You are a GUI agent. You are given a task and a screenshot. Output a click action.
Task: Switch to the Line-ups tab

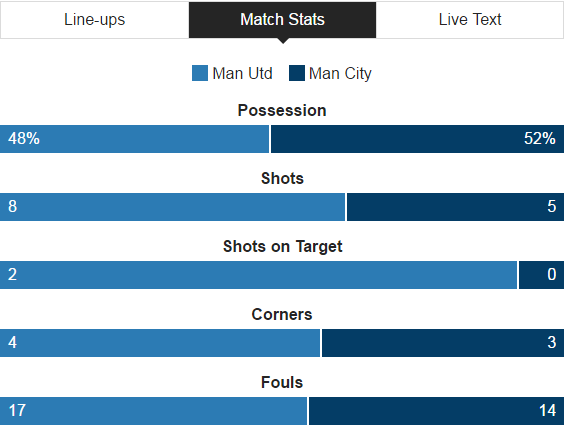point(95,20)
